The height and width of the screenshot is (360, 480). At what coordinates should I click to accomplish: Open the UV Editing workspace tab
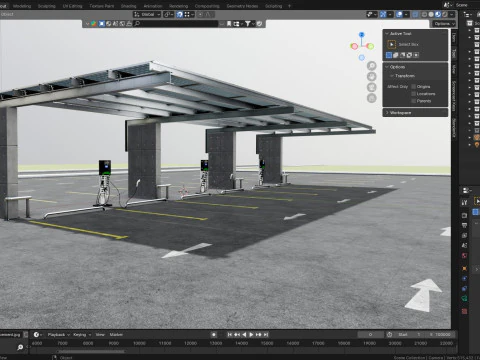pyautogui.click(x=72, y=6)
